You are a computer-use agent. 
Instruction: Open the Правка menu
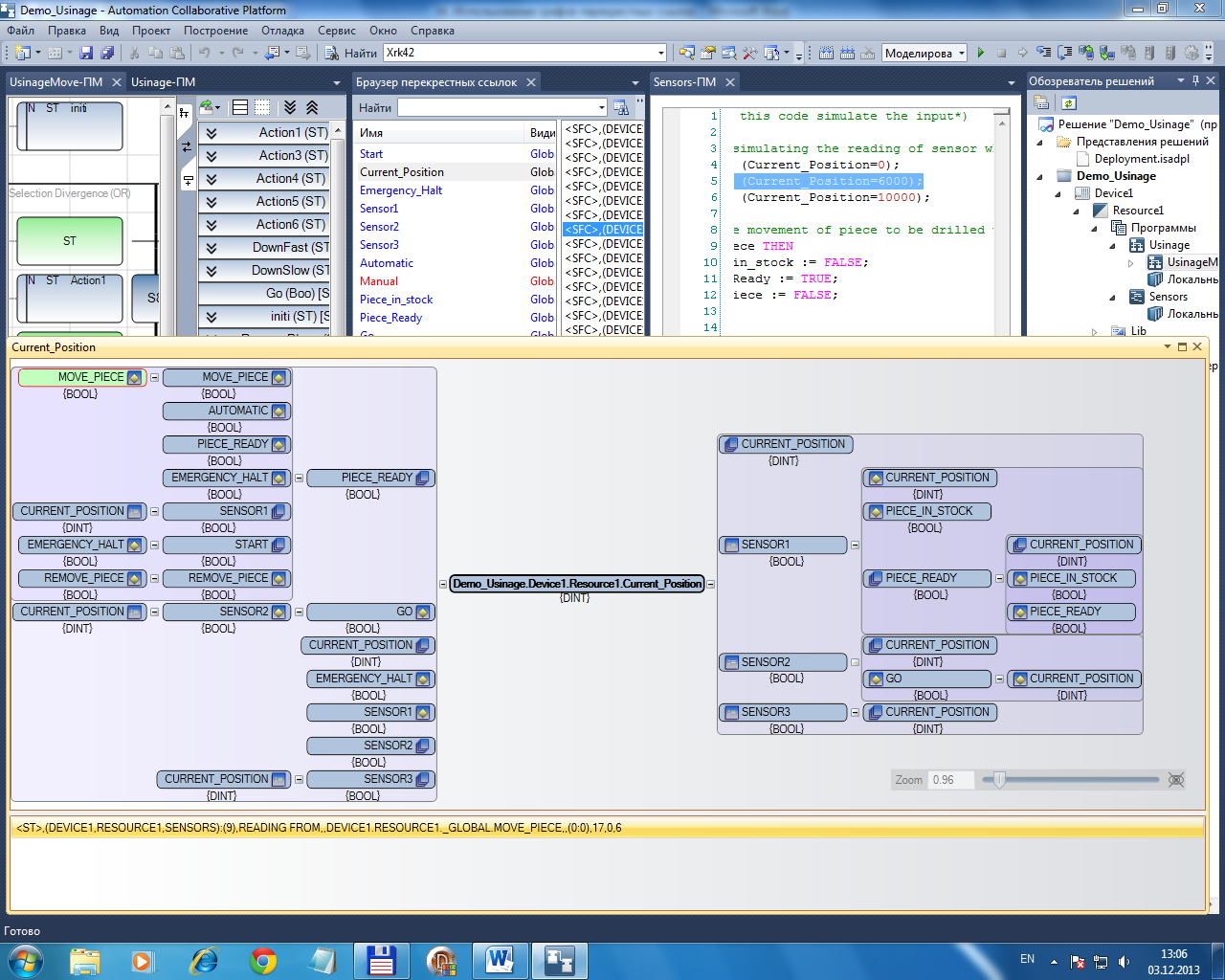click(x=67, y=31)
